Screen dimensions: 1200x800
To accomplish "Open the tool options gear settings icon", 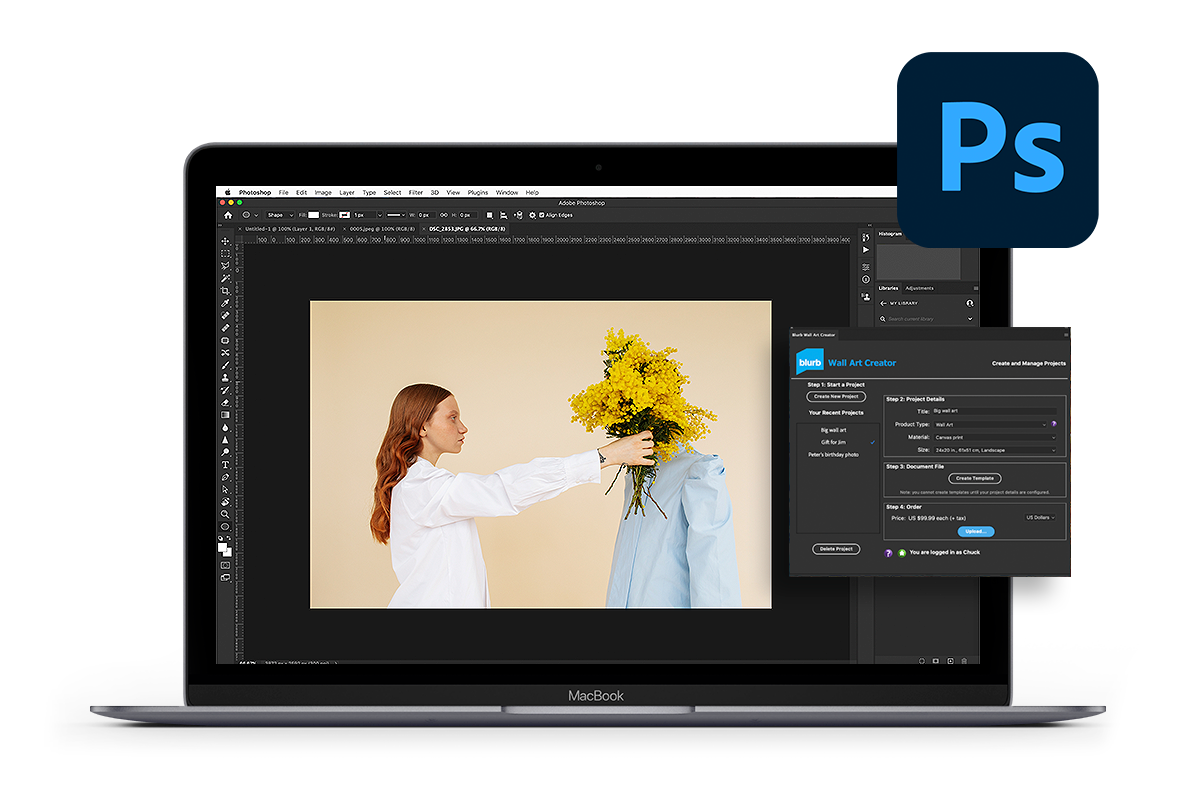I will click(x=532, y=215).
